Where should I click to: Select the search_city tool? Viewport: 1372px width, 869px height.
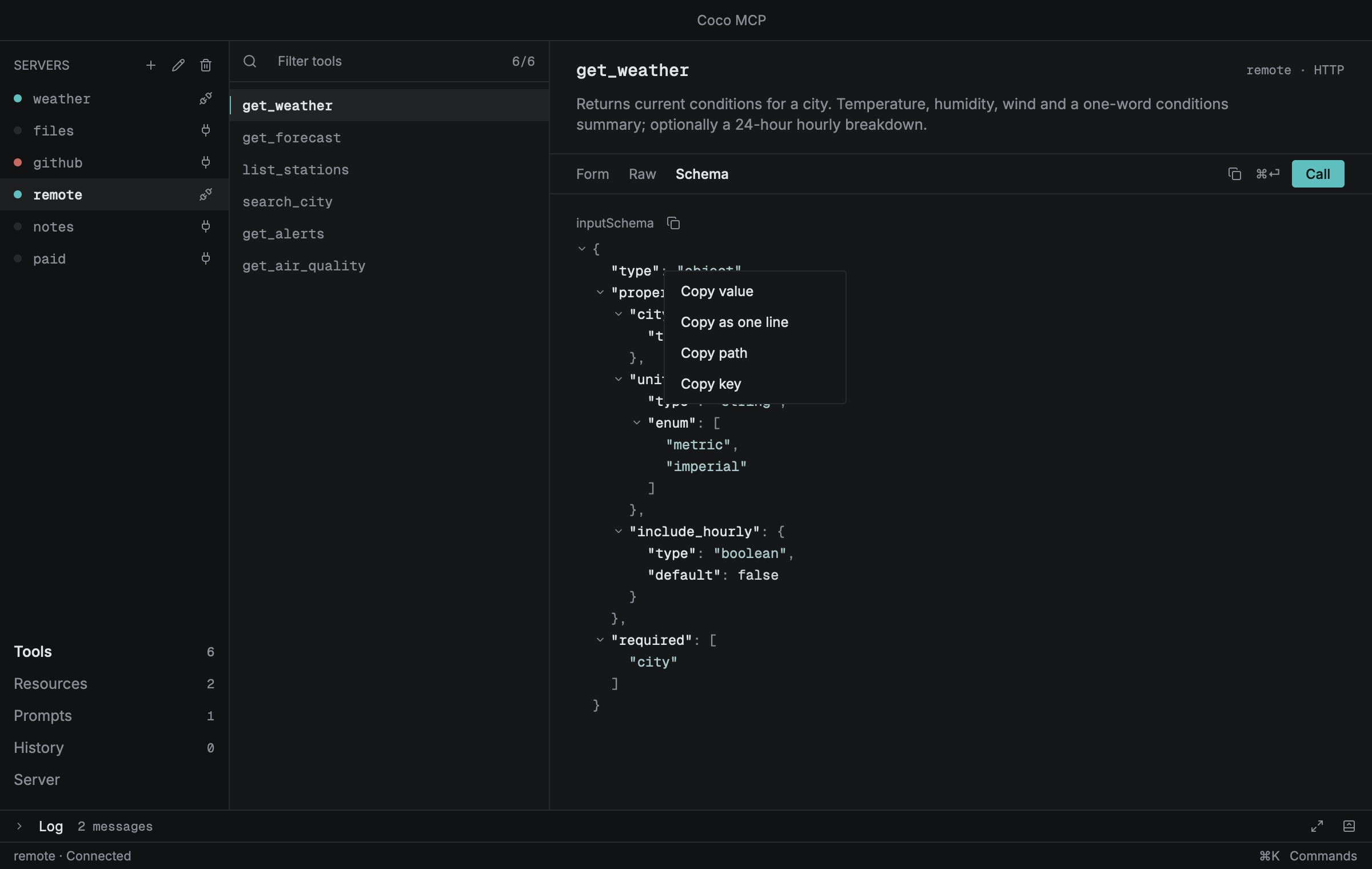click(x=389, y=201)
